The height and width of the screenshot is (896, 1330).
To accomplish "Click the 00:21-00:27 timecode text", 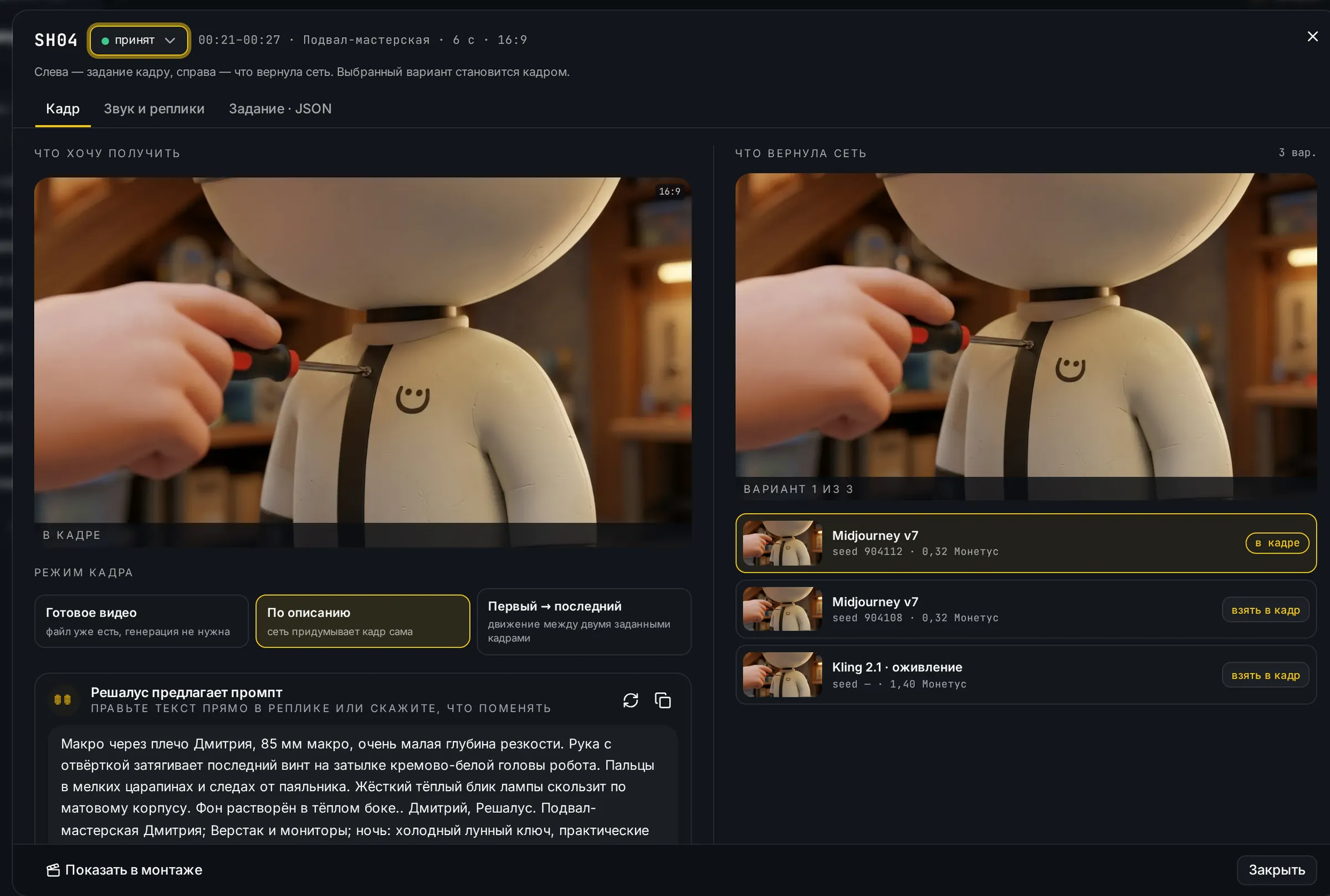I will (x=239, y=40).
